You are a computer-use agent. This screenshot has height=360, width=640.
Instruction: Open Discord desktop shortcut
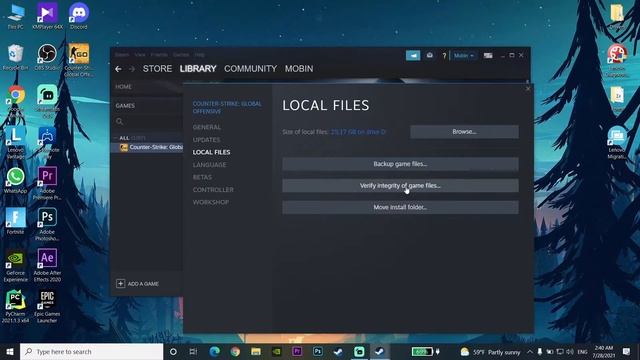point(79,16)
